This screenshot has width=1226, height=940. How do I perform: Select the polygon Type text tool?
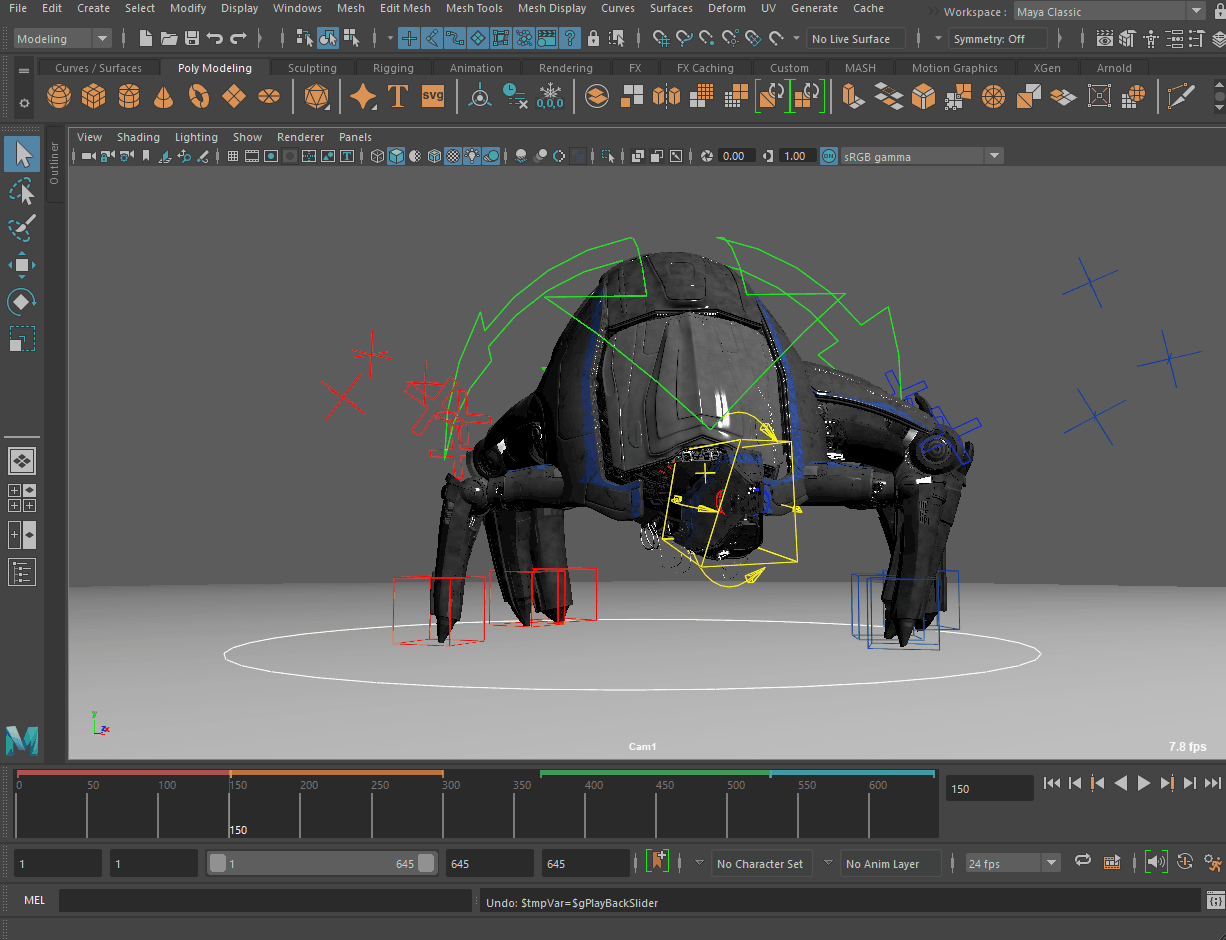coord(398,97)
